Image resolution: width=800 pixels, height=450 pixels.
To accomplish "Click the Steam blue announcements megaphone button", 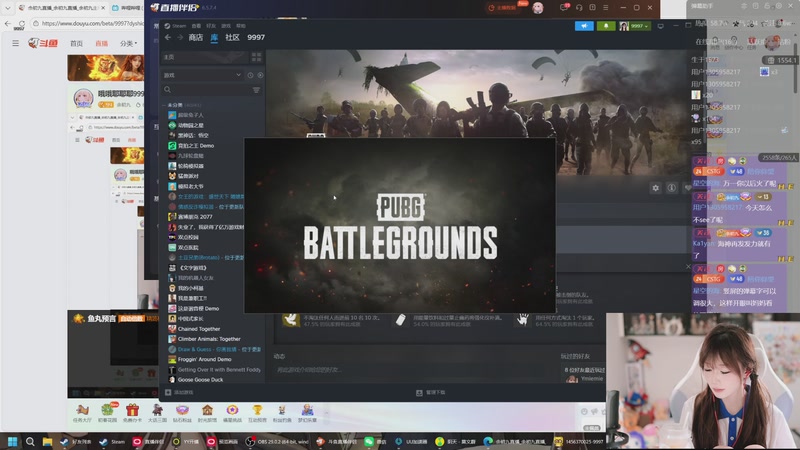I will click(584, 26).
